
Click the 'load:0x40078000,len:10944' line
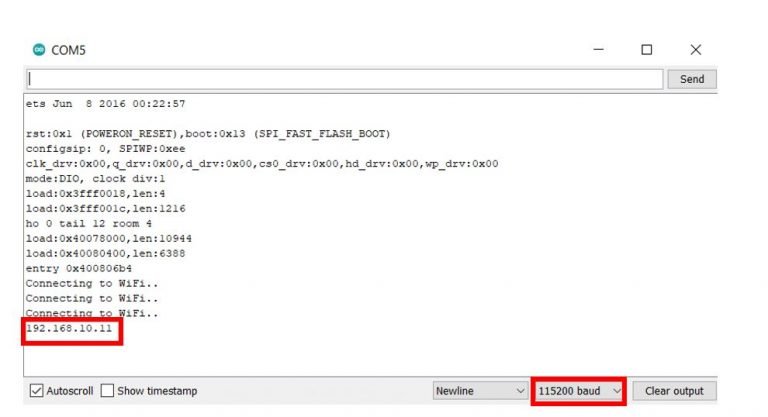(109, 239)
